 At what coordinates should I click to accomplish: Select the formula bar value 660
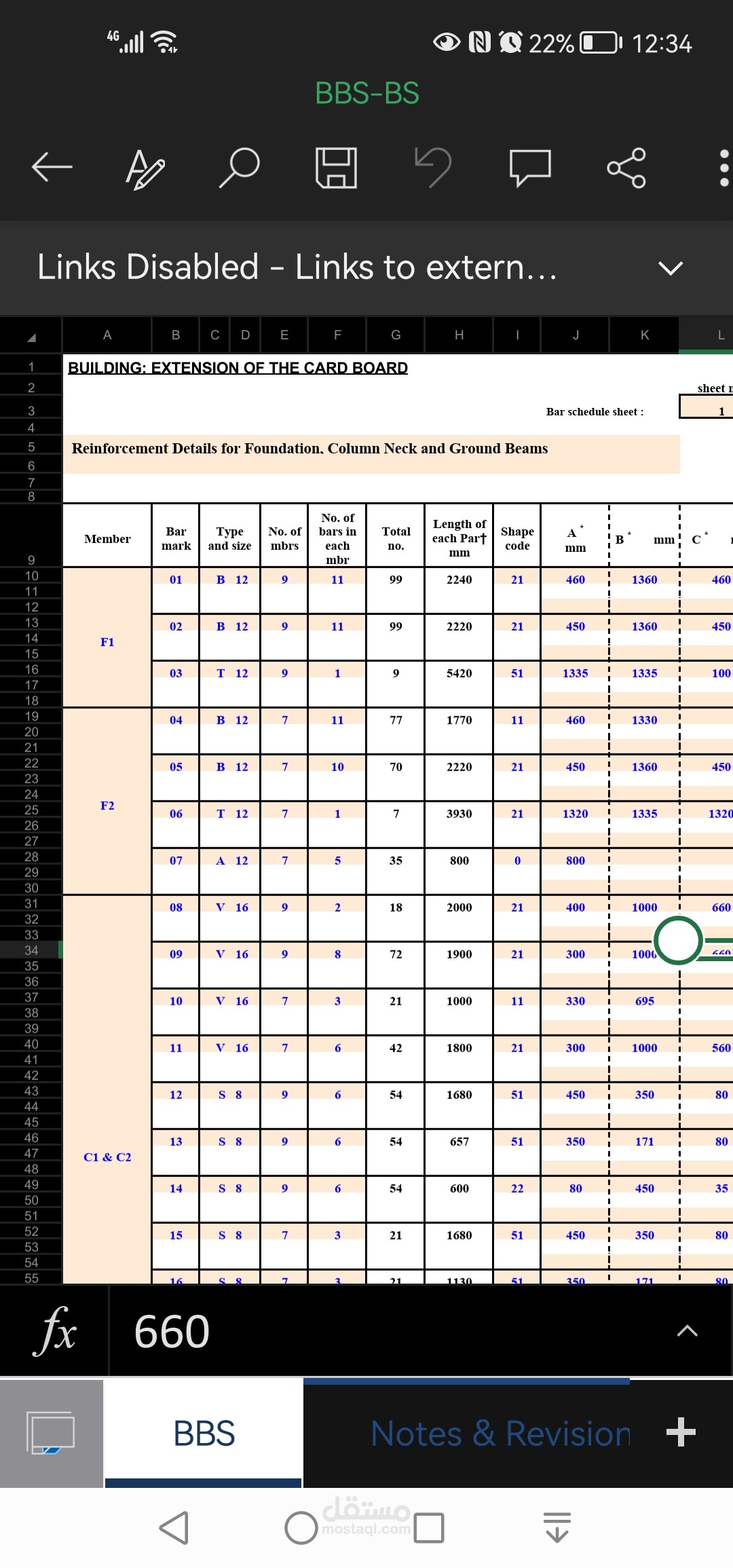pos(172,1331)
